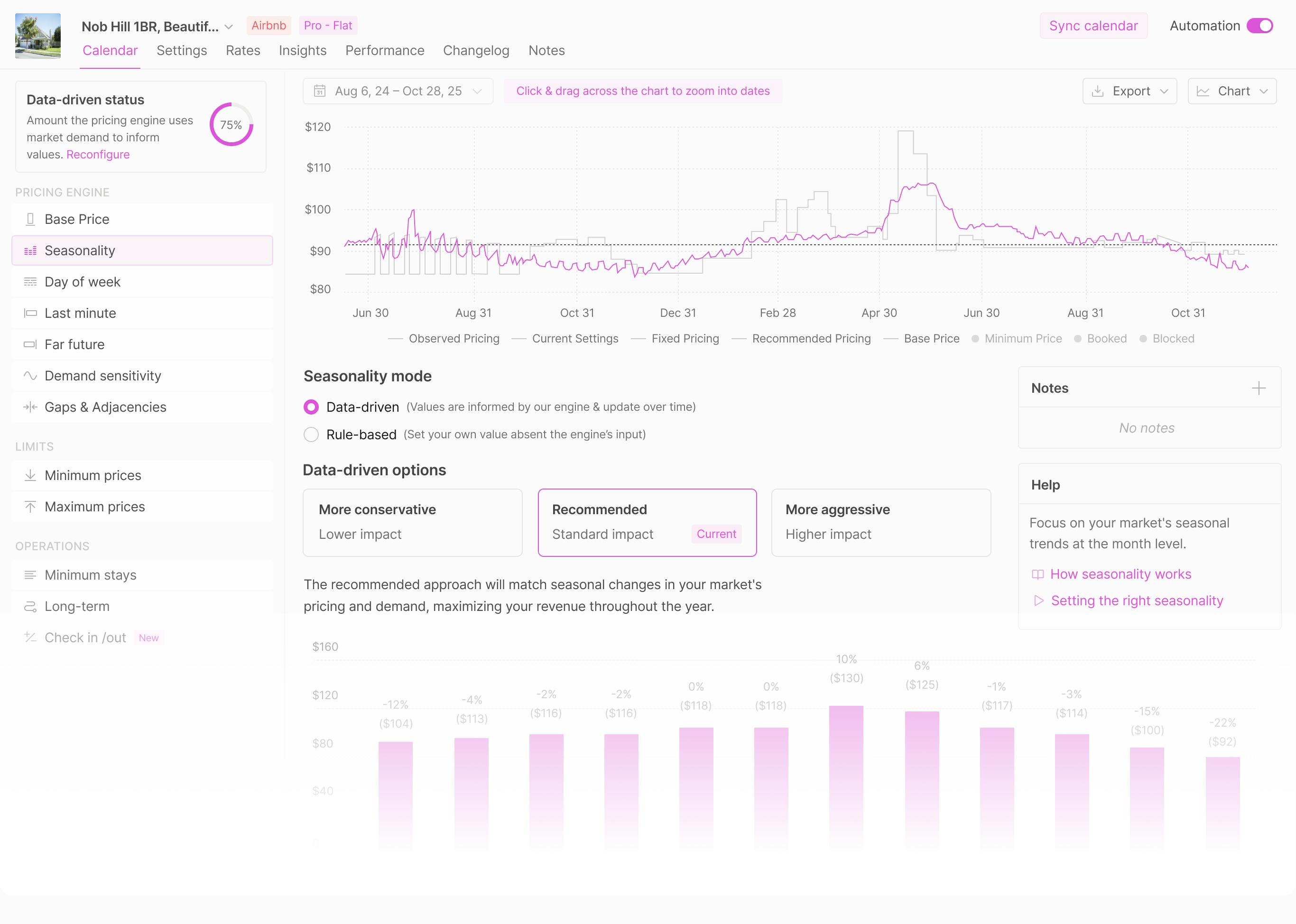The image size is (1296, 924).
Task: Click the 75% data-driven progress ring
Action: 231,125
